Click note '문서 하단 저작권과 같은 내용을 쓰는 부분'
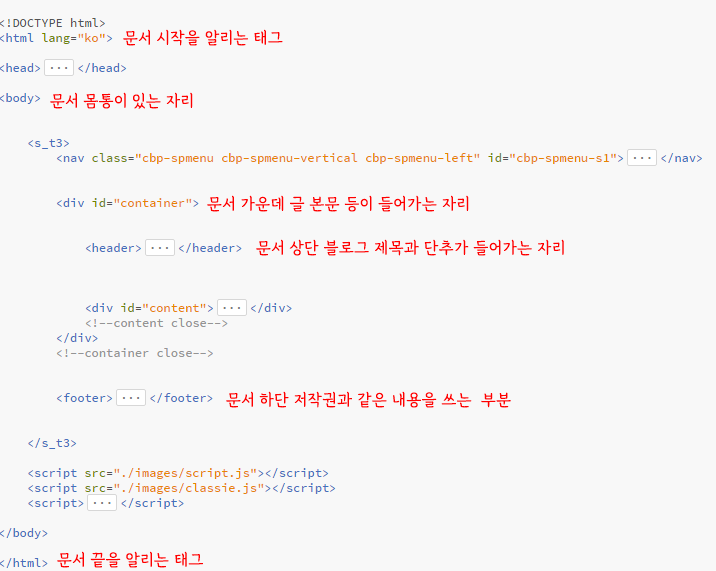716x571 pixels. 368,400
